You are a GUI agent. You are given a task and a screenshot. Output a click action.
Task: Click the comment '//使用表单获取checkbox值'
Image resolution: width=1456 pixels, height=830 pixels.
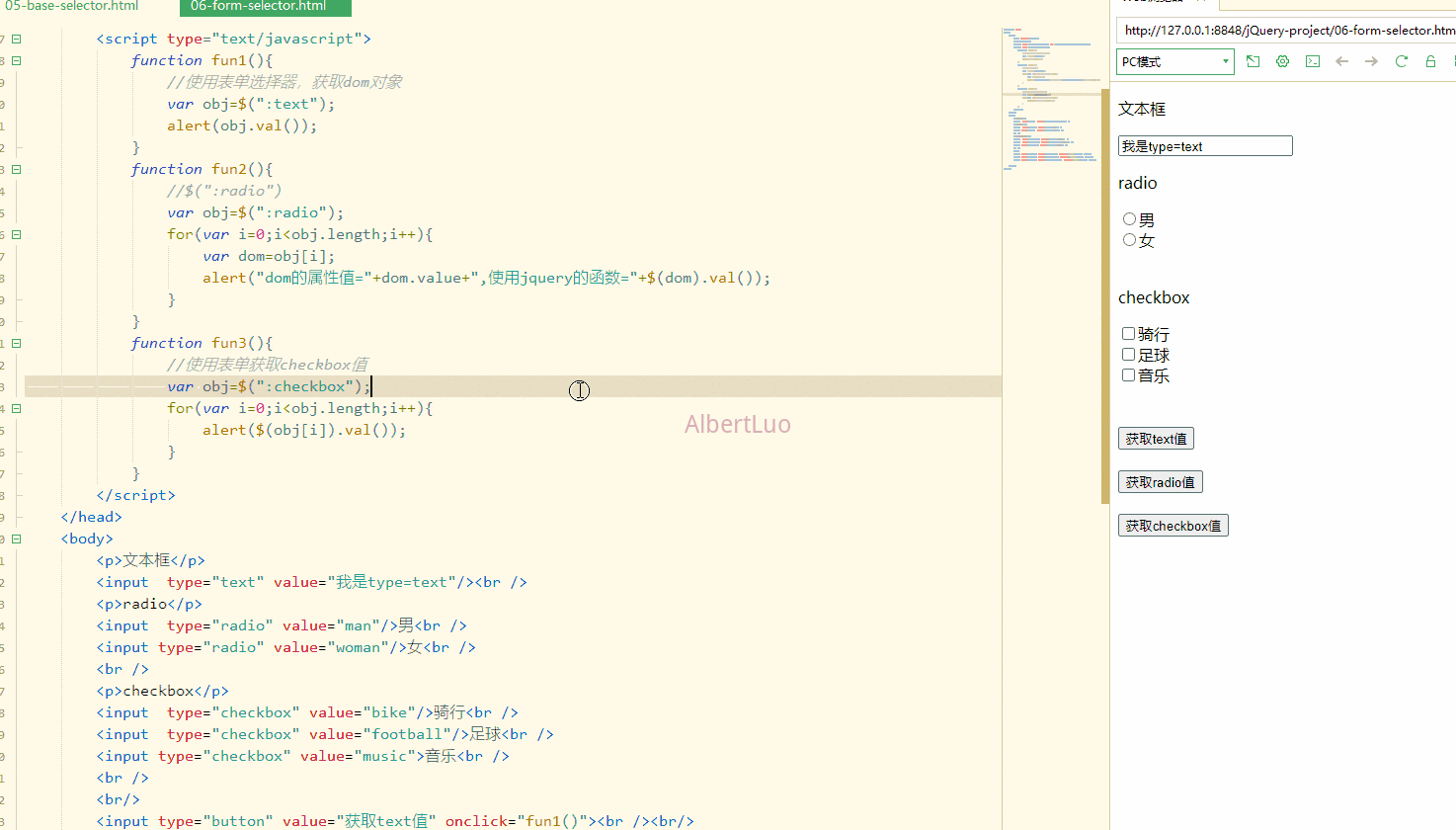point(267,365)
